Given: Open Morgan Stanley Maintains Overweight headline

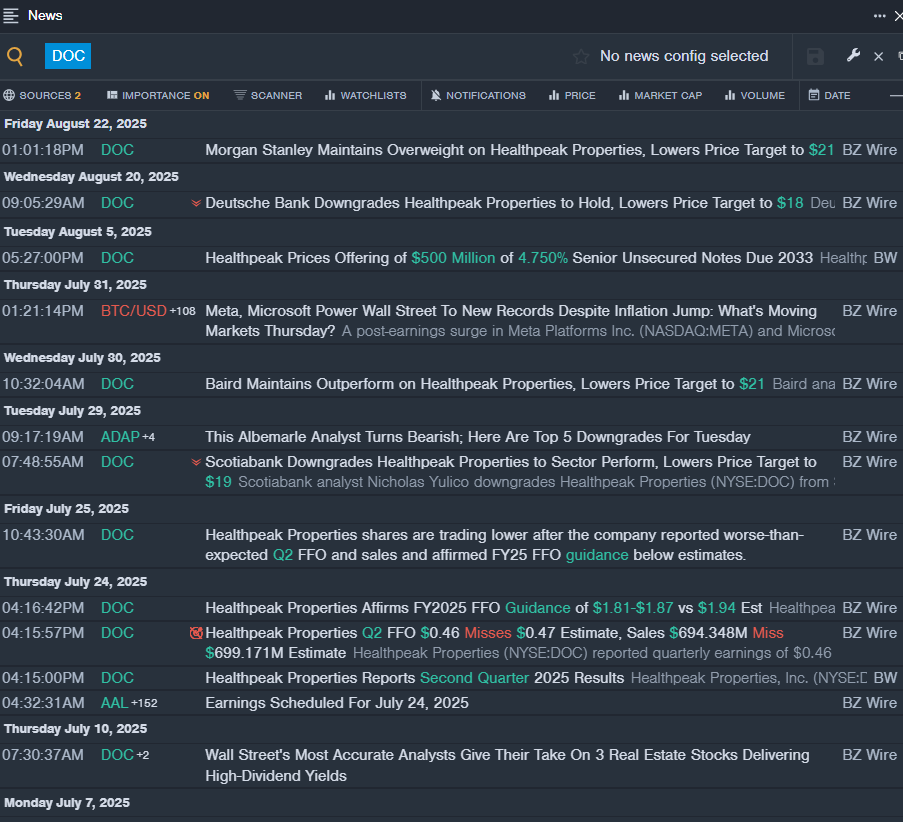Looking at the screenshot, I should click(x=519, y=150).
